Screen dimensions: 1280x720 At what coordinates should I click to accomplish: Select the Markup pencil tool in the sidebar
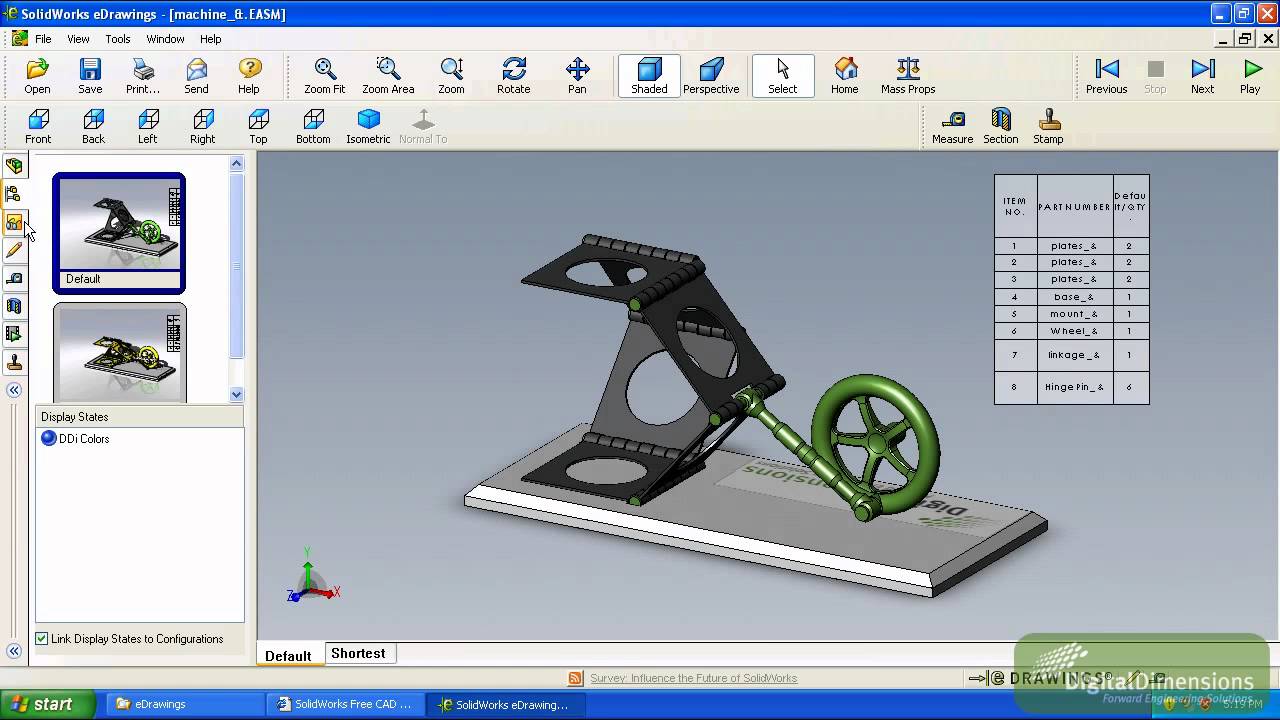point(14,250)
